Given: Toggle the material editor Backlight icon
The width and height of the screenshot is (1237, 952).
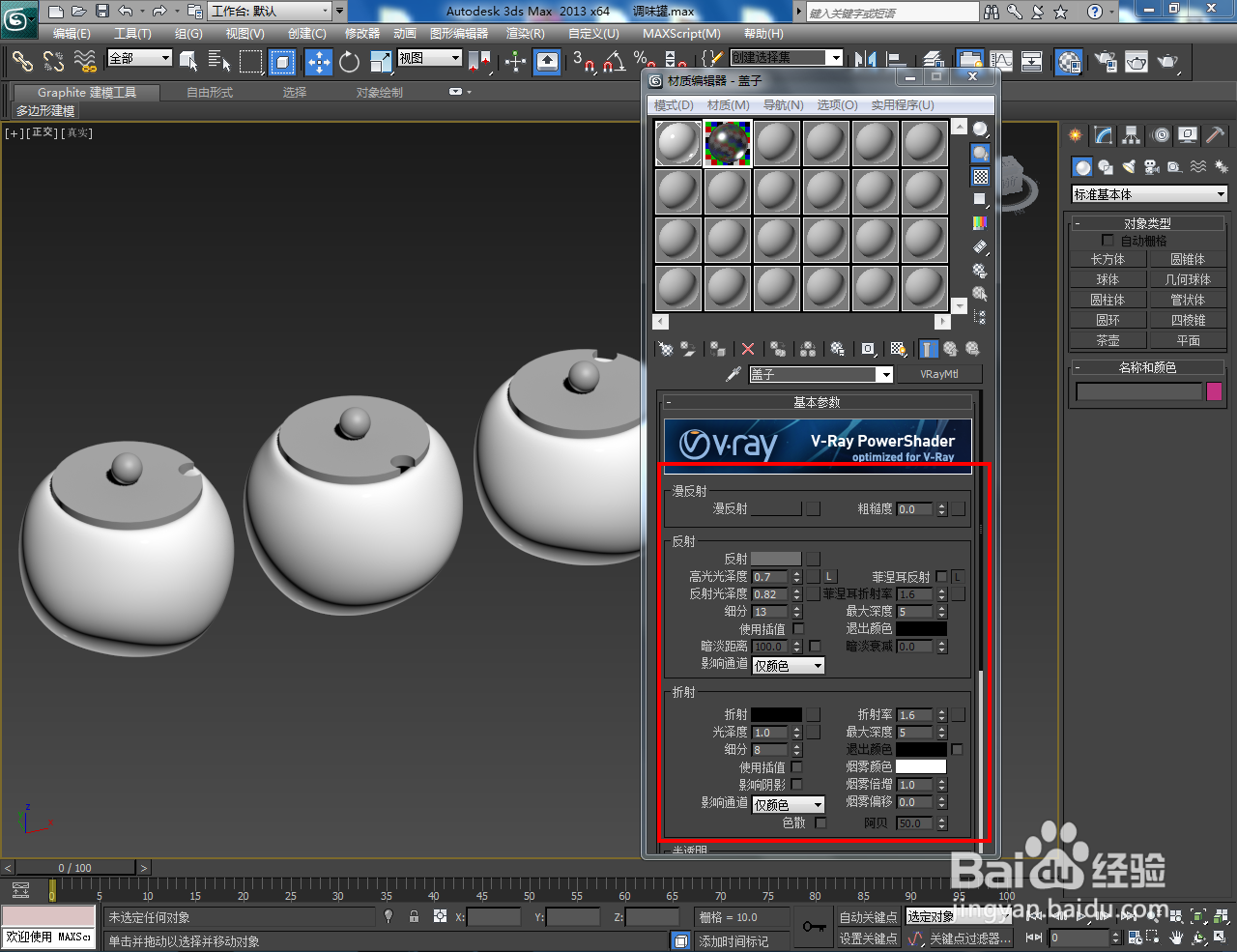Looking at the screenshot, I should [x=980, y=153].
